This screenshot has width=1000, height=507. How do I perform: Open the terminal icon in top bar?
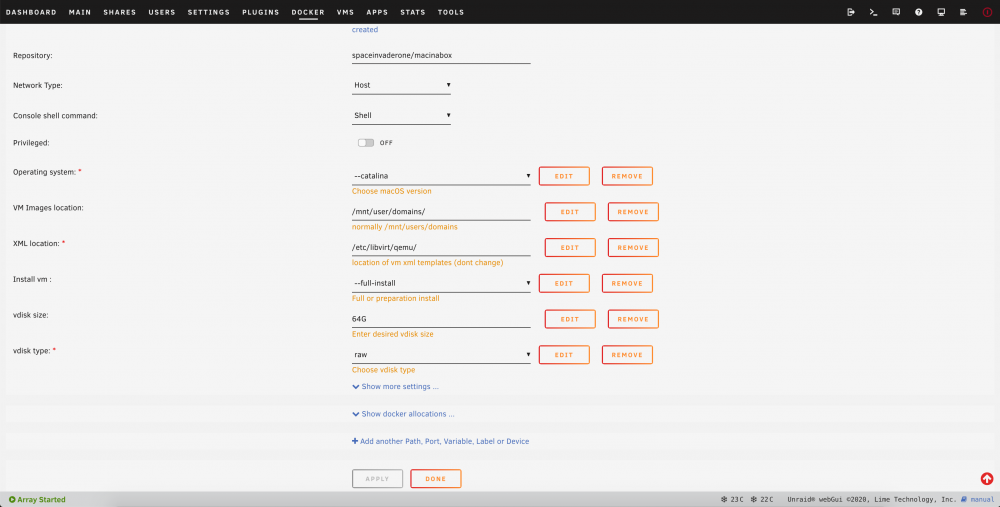pyautogui.click(x=873, y=12)
